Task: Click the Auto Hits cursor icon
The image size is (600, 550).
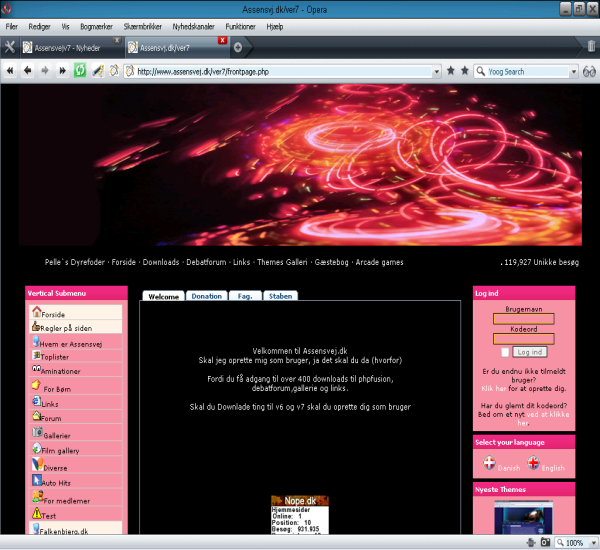Action: point(37,480)
